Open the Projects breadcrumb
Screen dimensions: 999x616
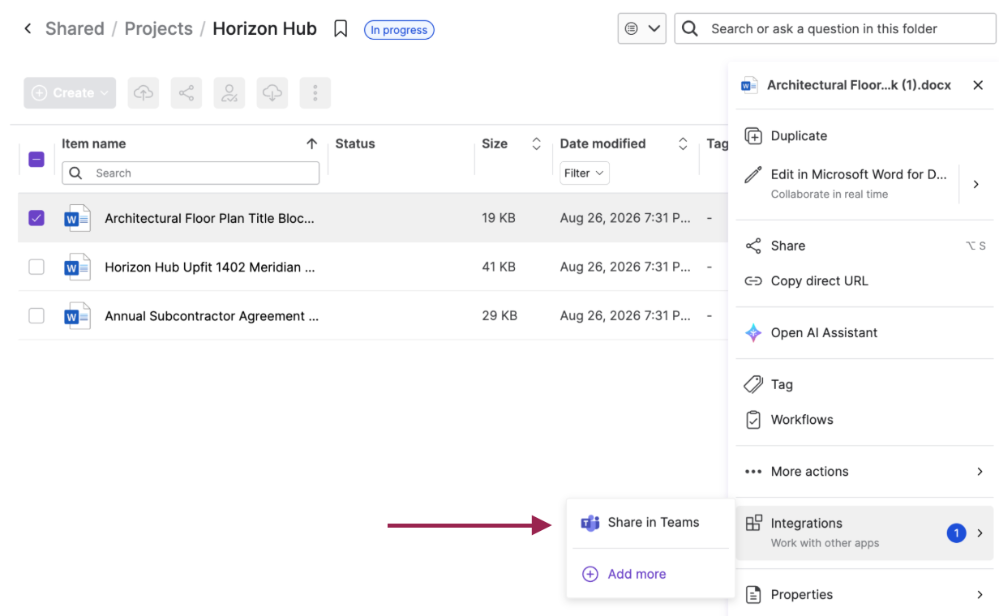[x=158, y=29]
